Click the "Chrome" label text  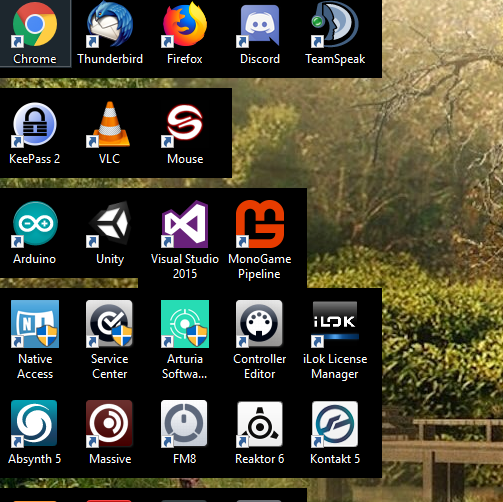coord(35,59)
